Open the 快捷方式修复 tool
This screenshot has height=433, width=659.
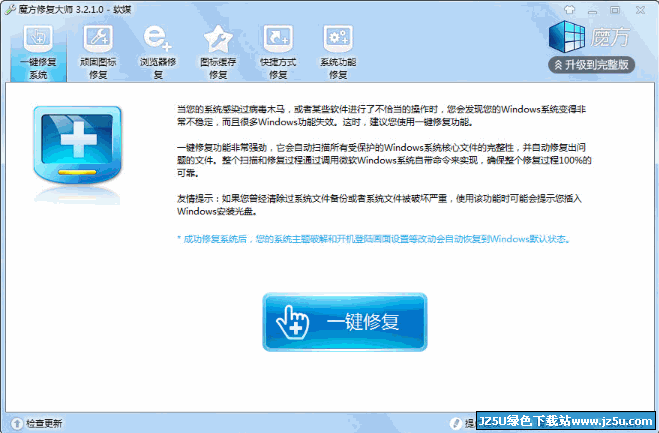(x=278, y=53)
